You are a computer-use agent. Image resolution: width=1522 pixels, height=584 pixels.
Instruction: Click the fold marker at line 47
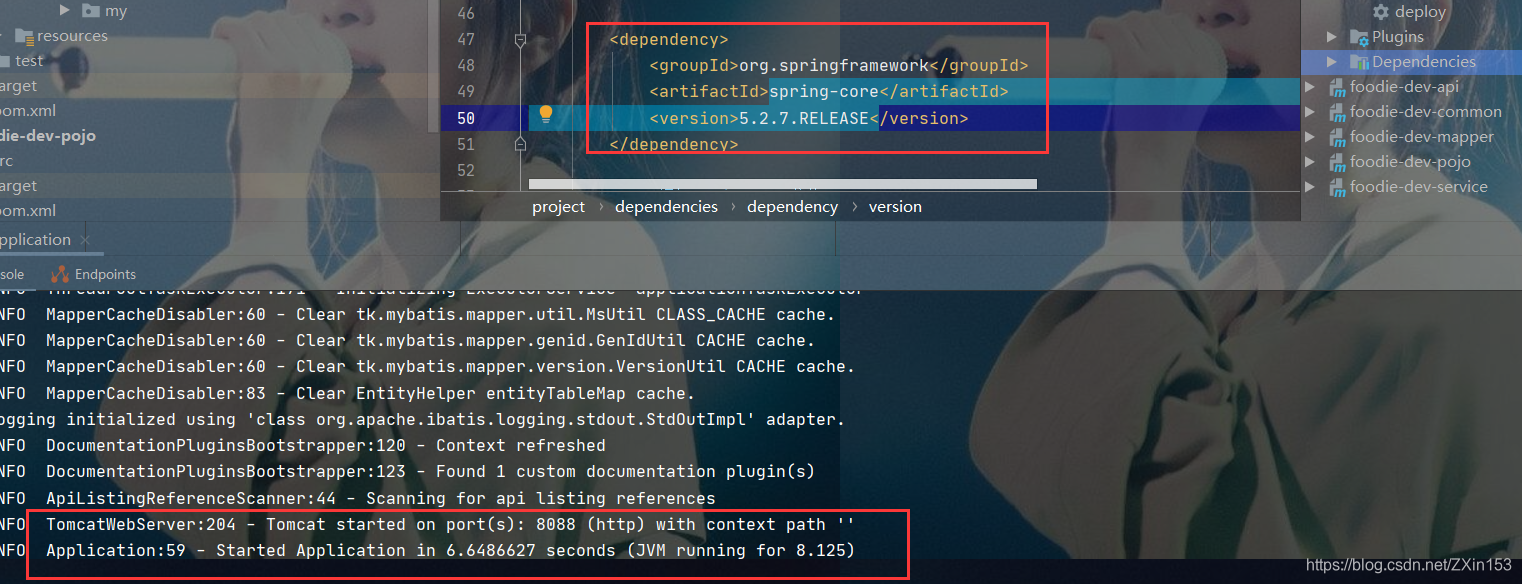pos(519,40)
